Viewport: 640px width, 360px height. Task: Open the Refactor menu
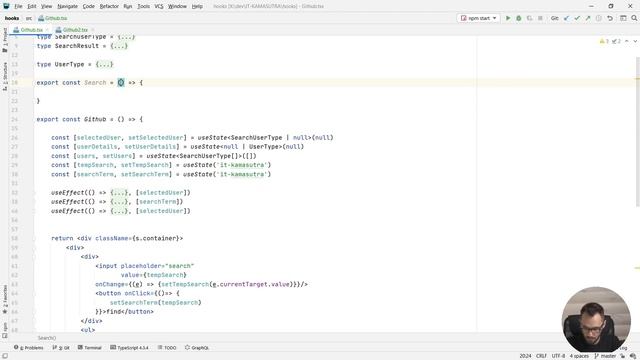click(109, 6)
